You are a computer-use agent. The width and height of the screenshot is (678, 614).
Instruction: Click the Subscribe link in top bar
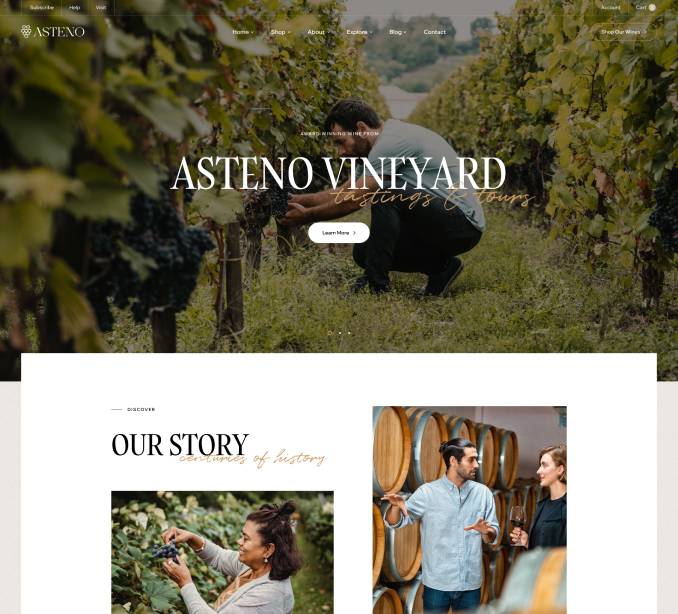point(42,7)
